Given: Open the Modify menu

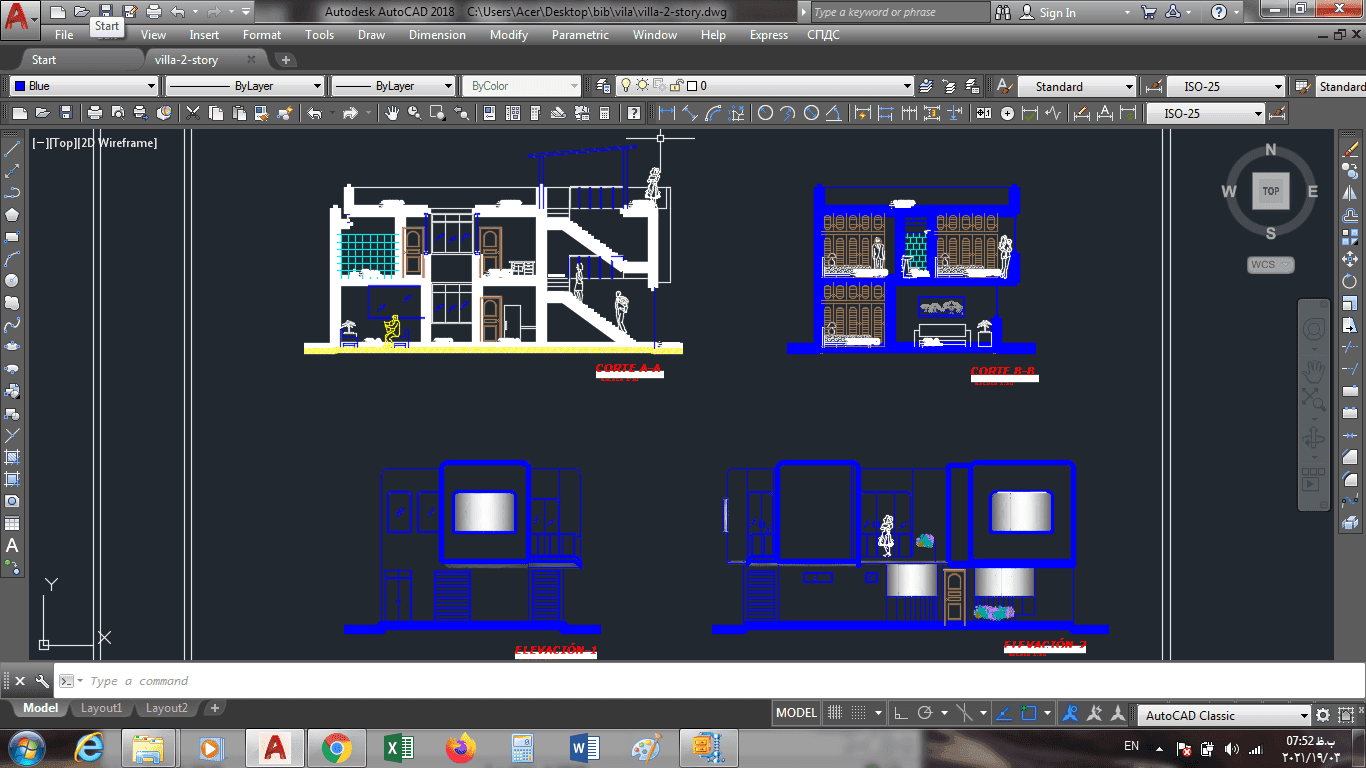Looking at the screenshot, I should click(x=509, y=34).
